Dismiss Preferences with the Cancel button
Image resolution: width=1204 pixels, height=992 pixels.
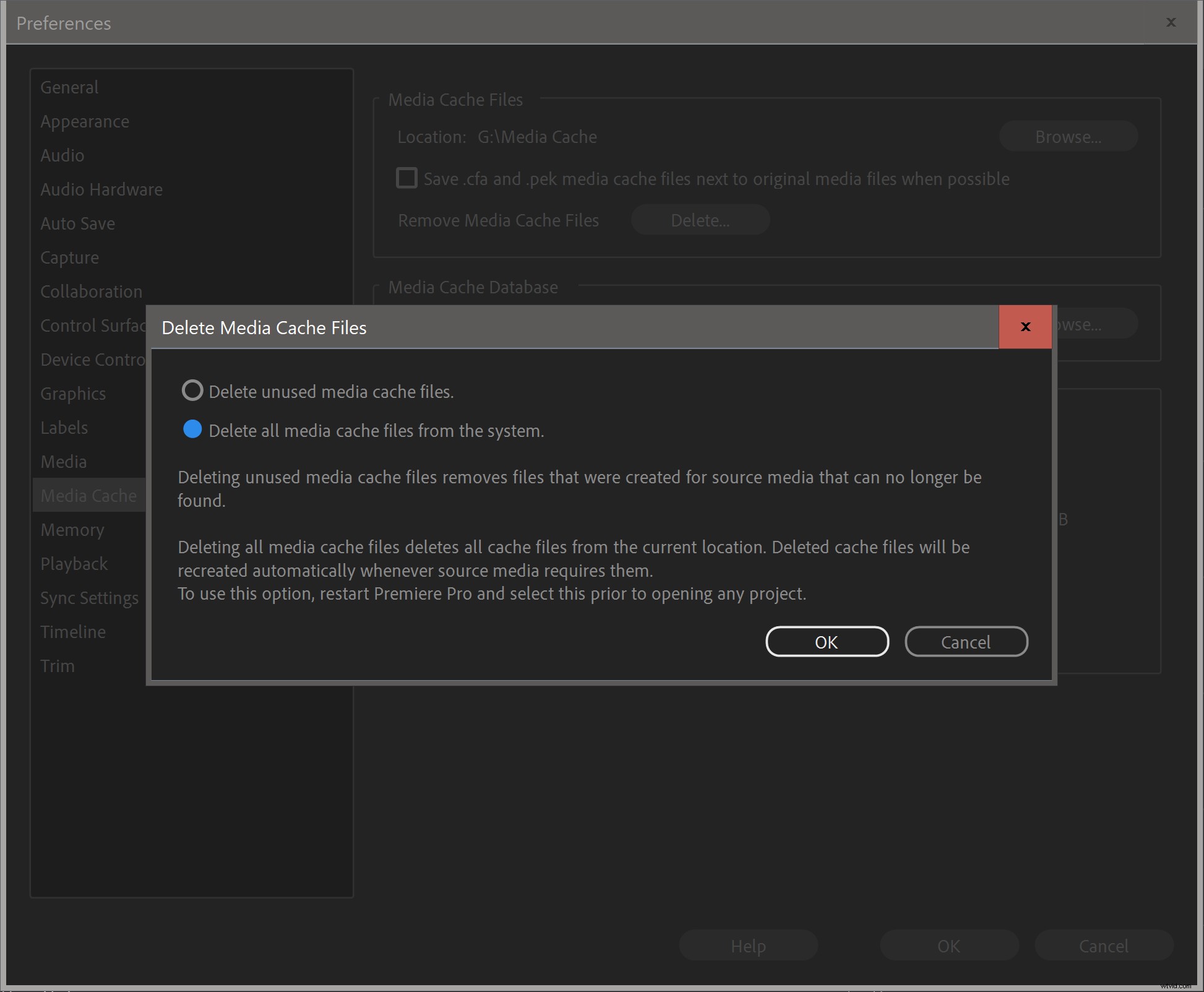[x=1104, y=946]
